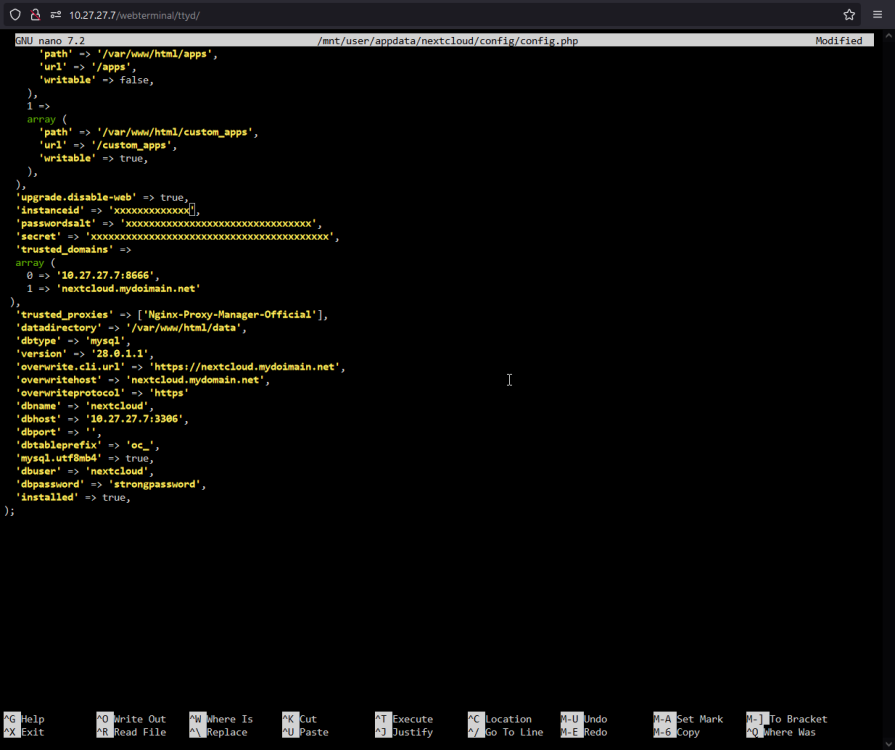
Task: Open the browser hamburger menu
Action: point(877,15)
